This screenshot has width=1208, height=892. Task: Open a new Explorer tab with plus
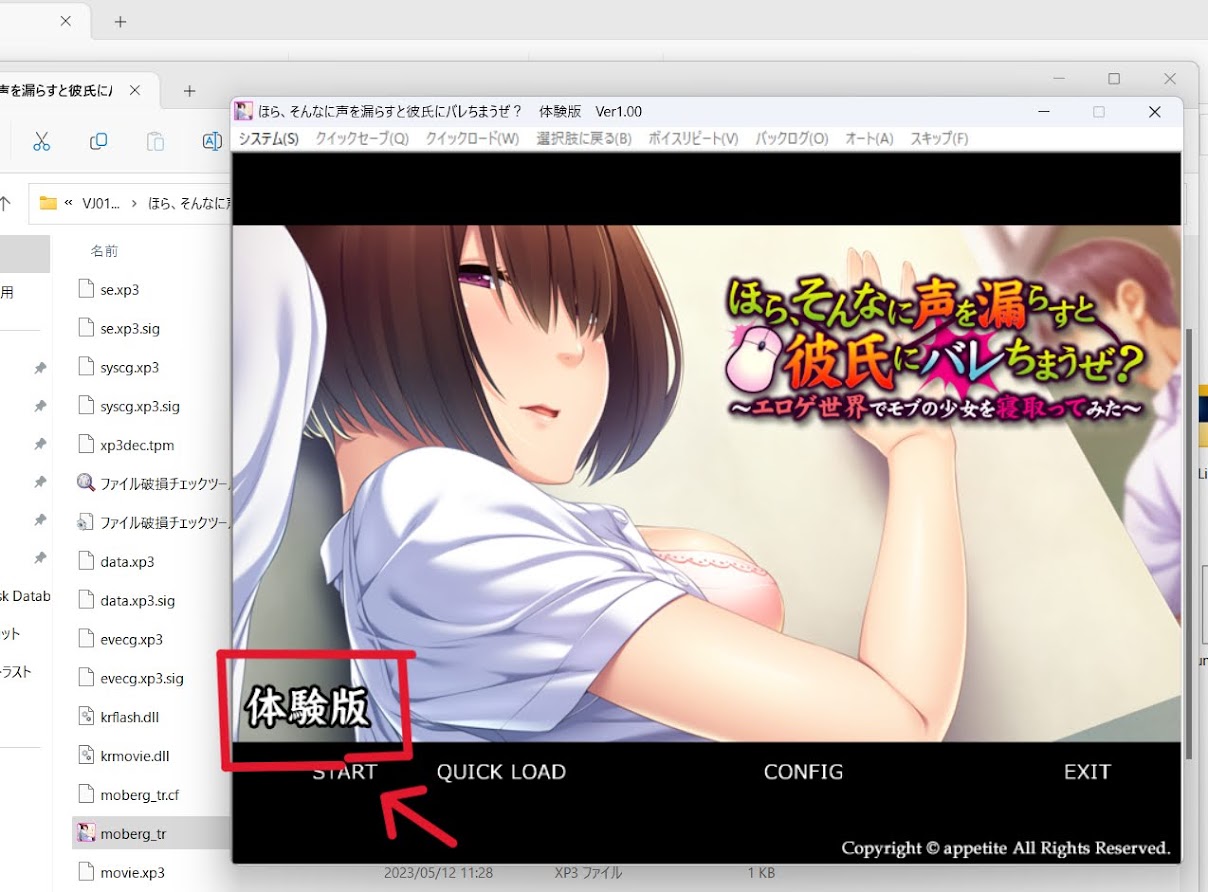189,90
